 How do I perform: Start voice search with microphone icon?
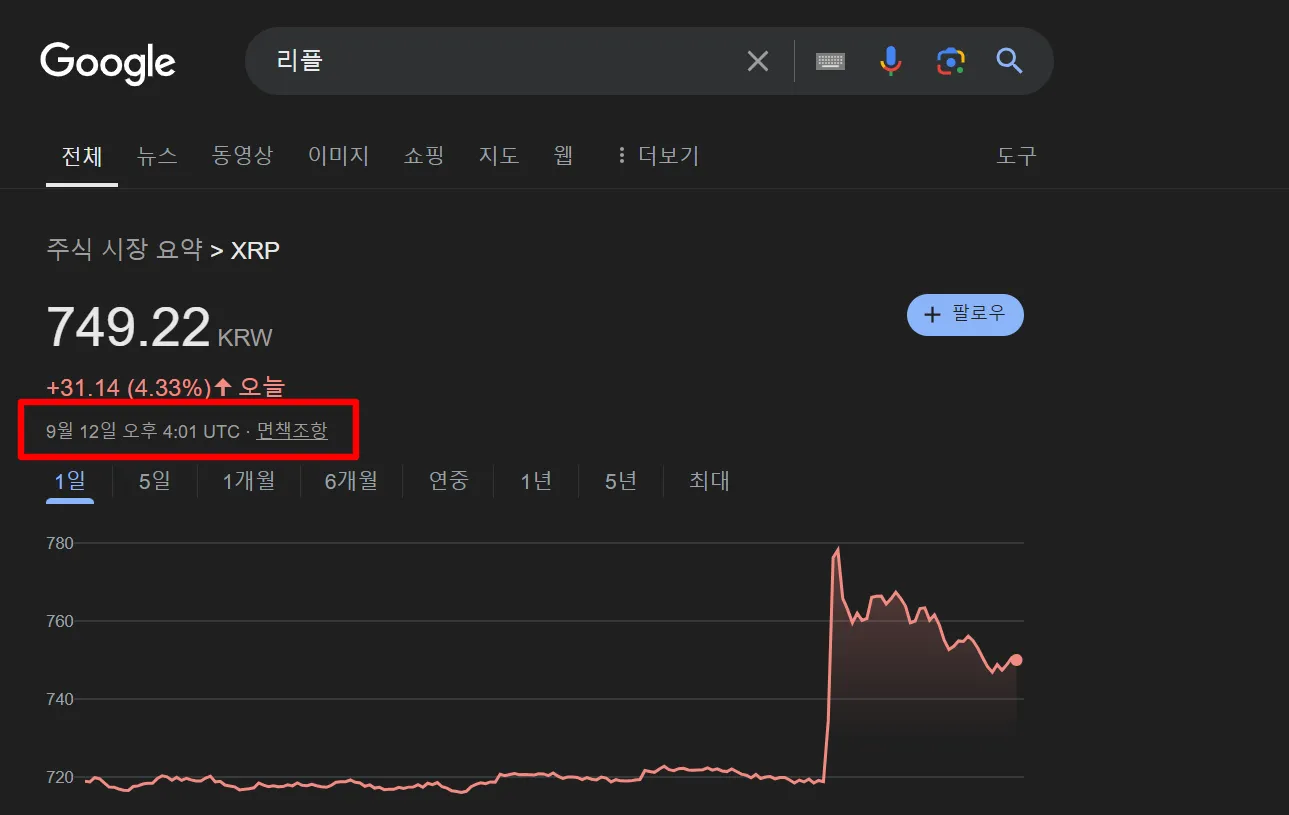click(890, 61)
